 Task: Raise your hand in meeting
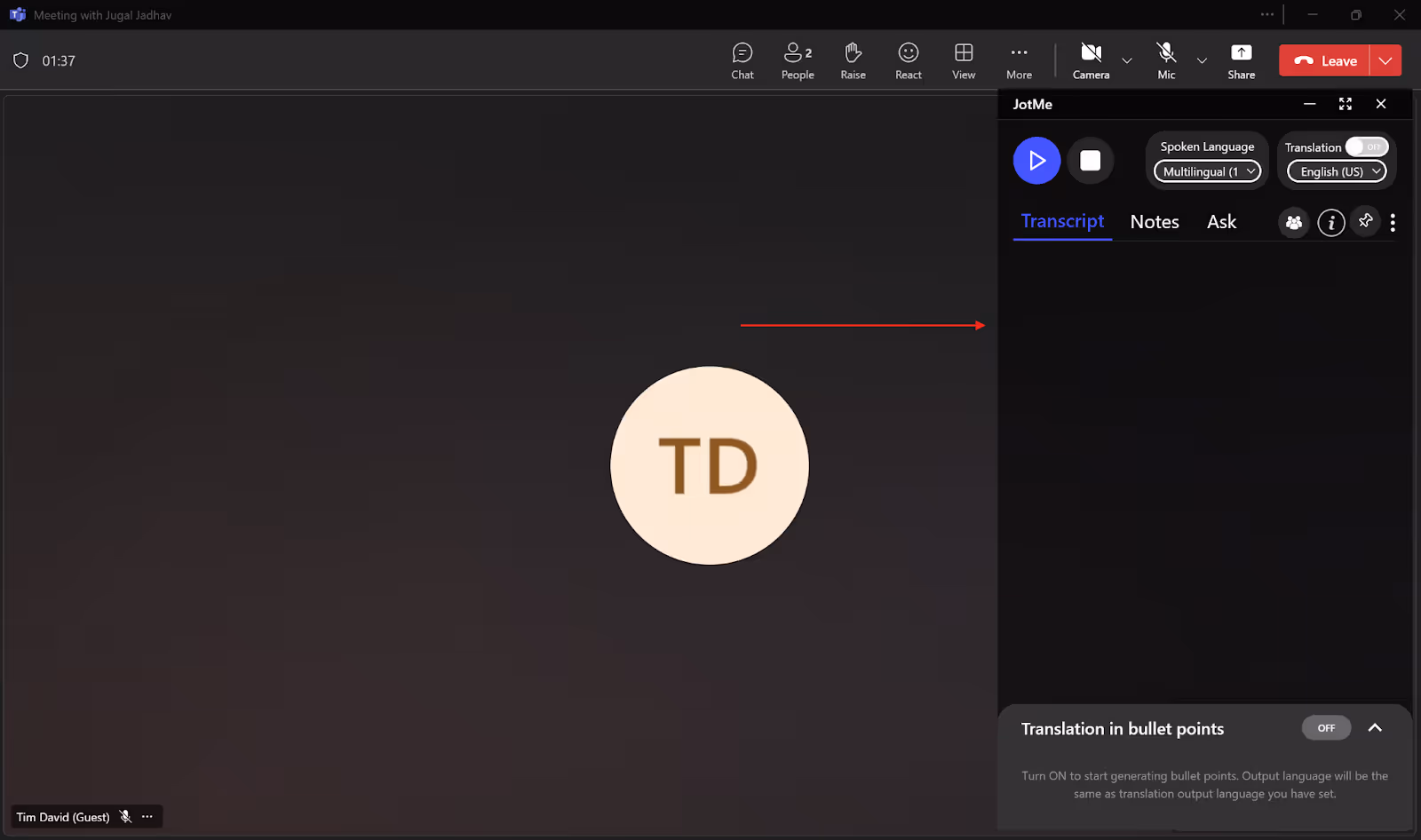click(853, 61)
